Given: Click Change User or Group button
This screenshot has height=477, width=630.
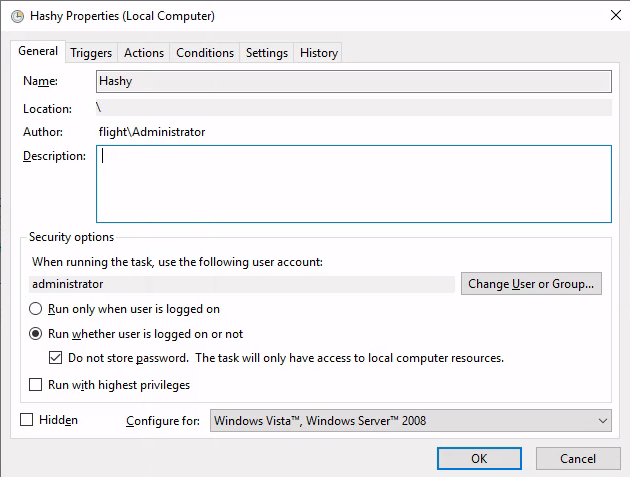Looking at the screenshot, I should 531,284.
